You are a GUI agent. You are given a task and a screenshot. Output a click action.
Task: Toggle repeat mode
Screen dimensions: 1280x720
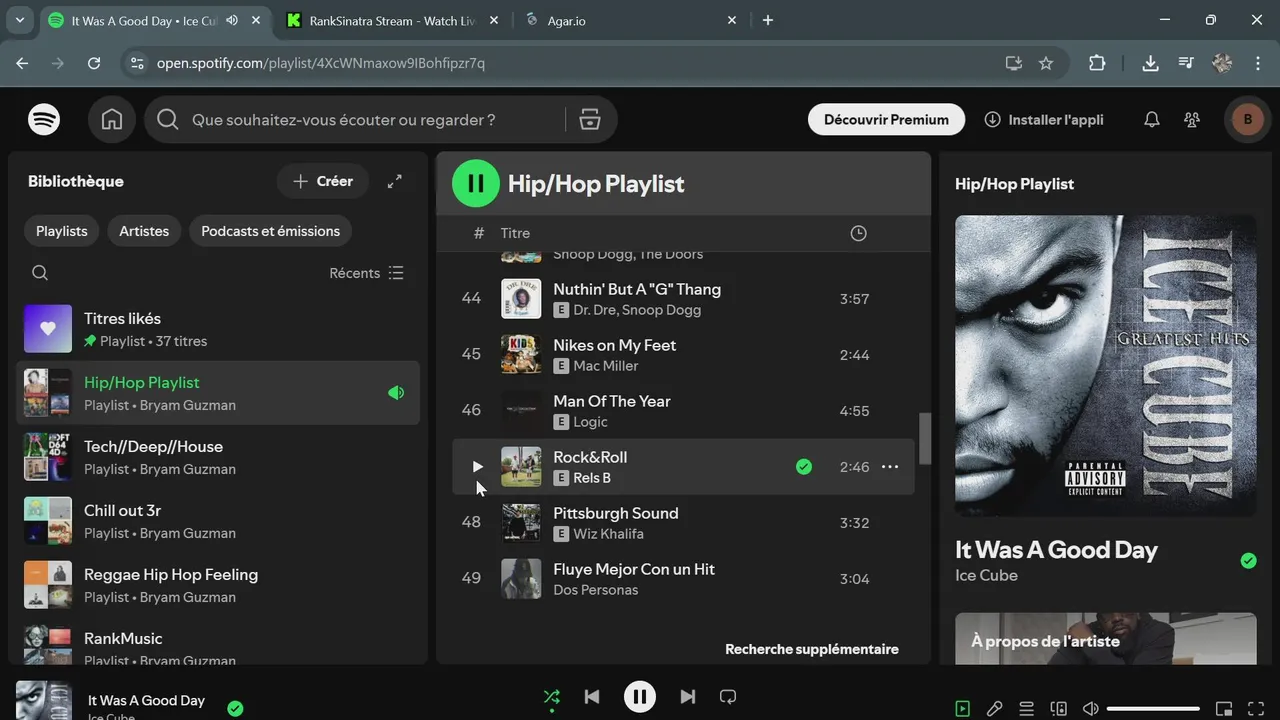tap(728, 697)
